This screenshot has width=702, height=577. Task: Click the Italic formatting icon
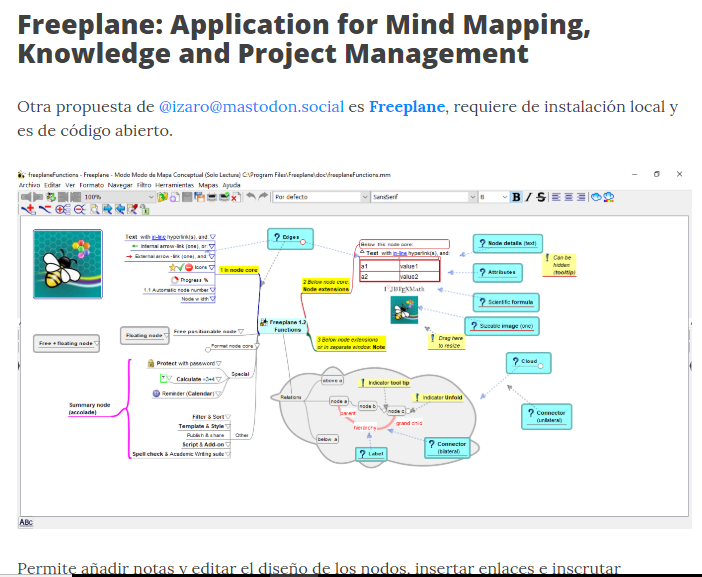click(528, 197)
